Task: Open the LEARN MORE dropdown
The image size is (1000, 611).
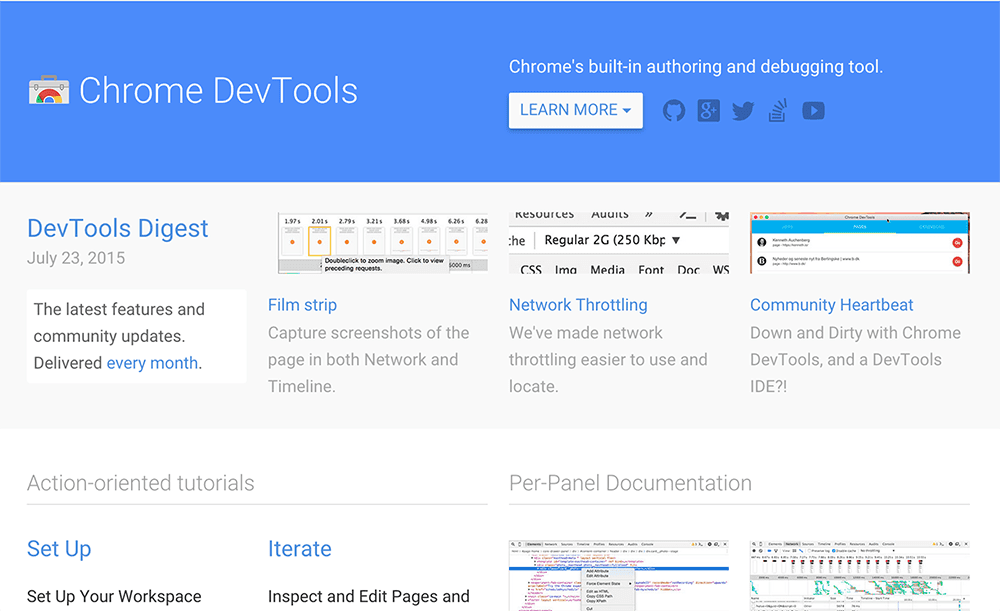Action: pos(575,111)
